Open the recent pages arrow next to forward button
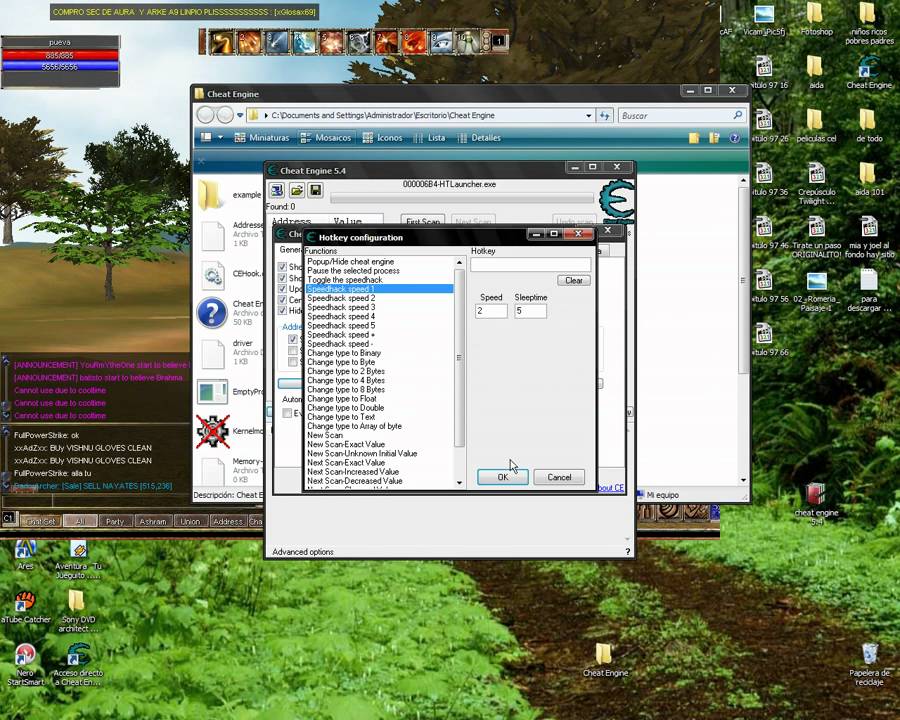 (x=240, y=115)
